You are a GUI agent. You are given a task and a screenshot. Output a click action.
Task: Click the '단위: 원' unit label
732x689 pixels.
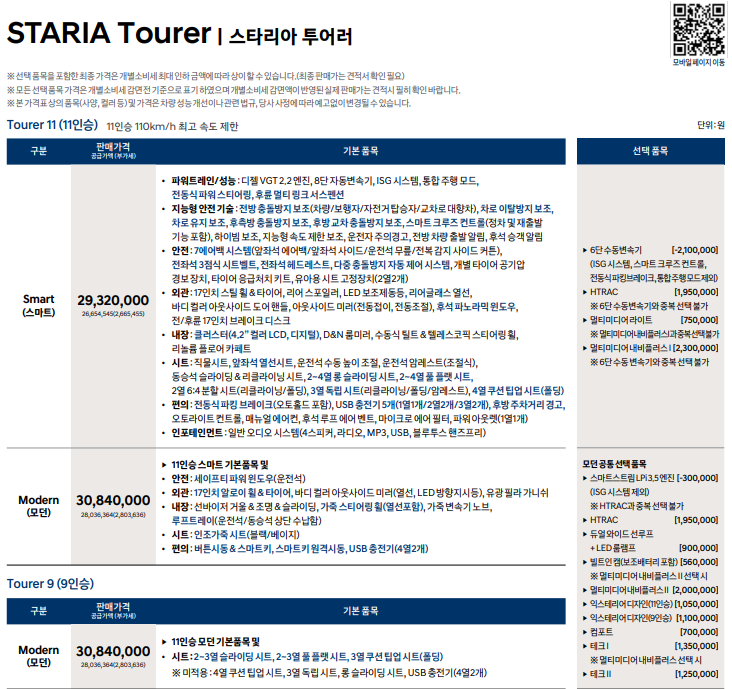[x=711, y=125]
